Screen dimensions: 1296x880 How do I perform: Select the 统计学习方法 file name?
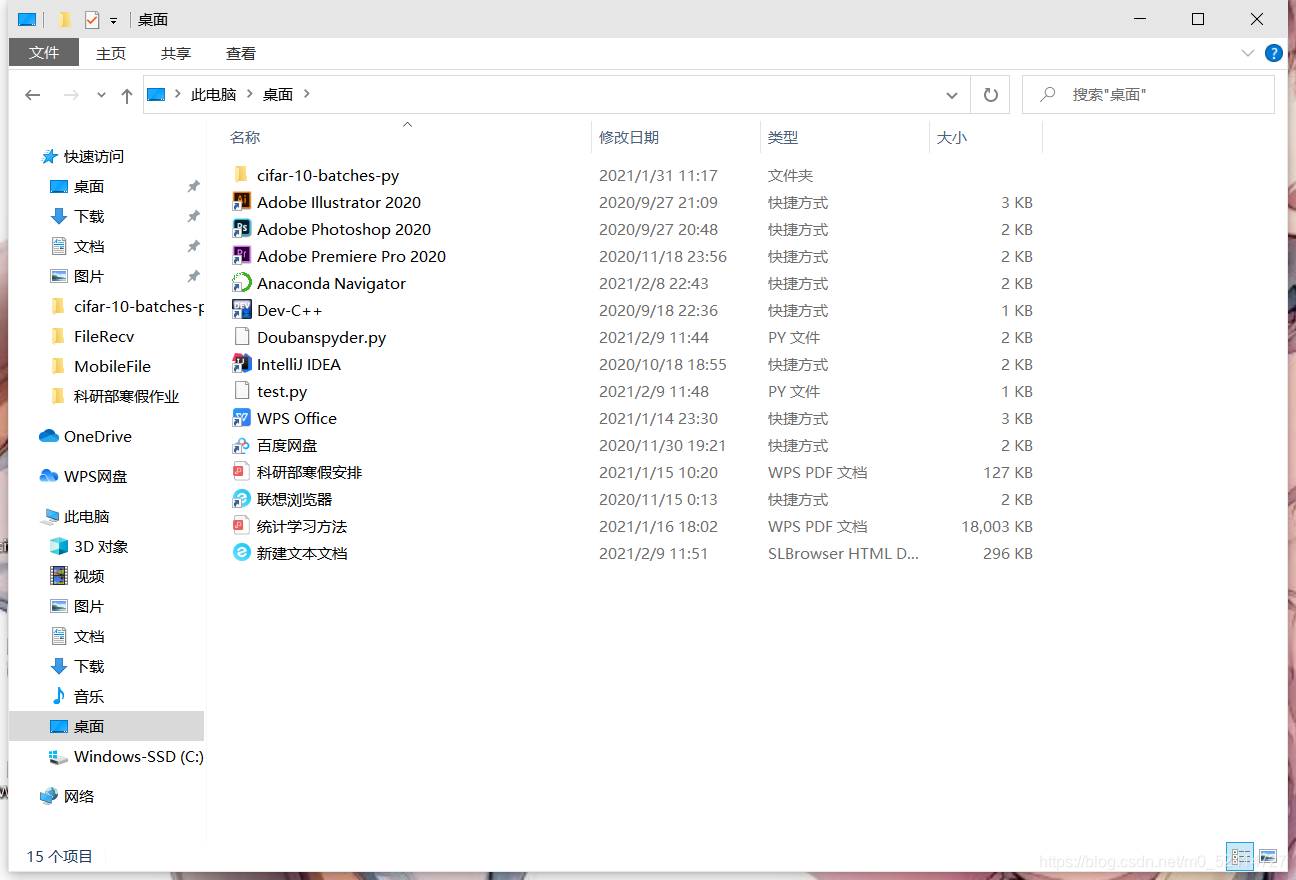[302, 526]
